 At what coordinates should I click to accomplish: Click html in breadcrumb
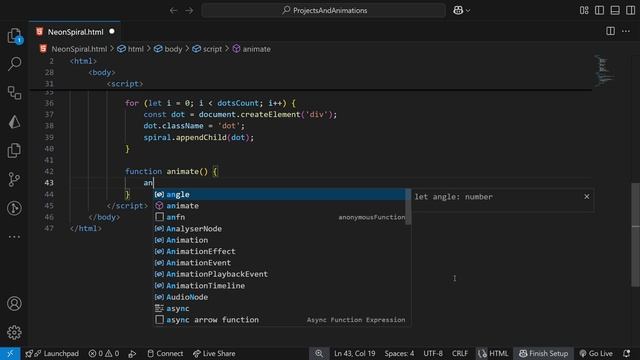click(136, 49)
